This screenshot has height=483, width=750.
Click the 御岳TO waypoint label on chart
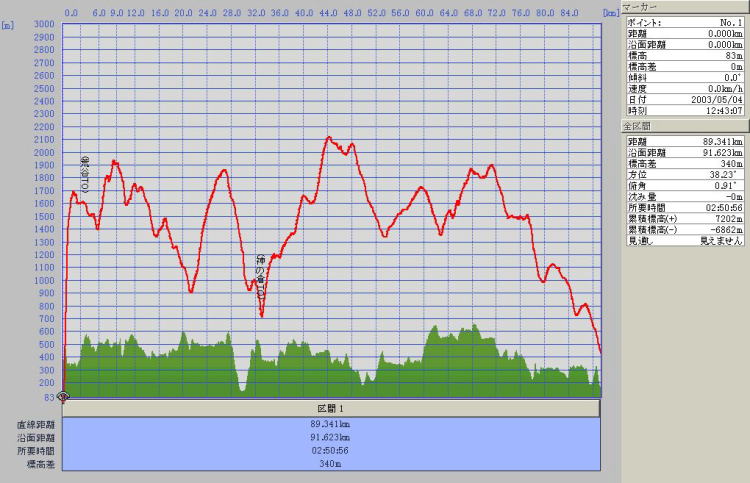coord(85,175)
